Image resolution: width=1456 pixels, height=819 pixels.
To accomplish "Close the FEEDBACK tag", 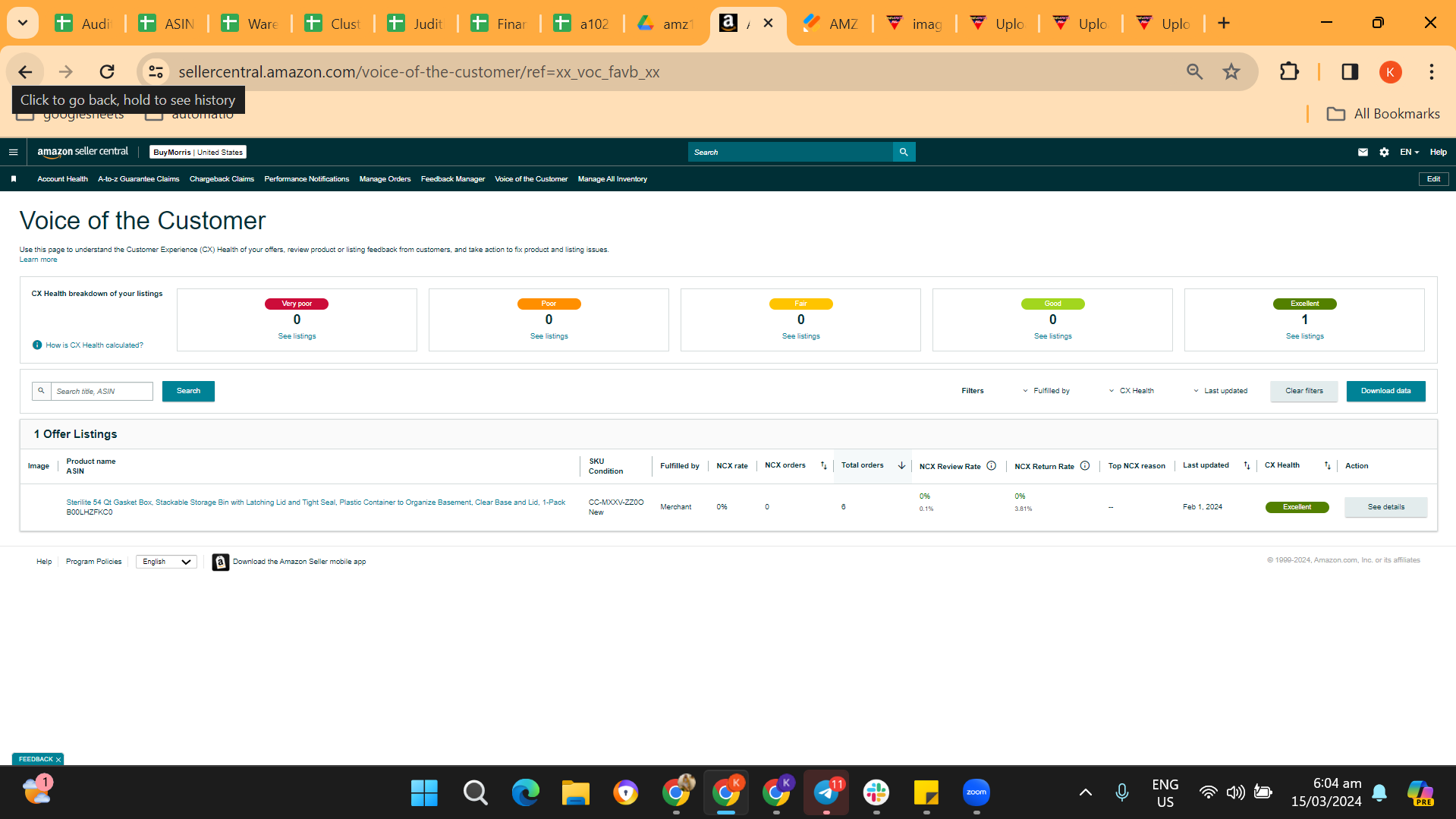I will tap(58, 760).
